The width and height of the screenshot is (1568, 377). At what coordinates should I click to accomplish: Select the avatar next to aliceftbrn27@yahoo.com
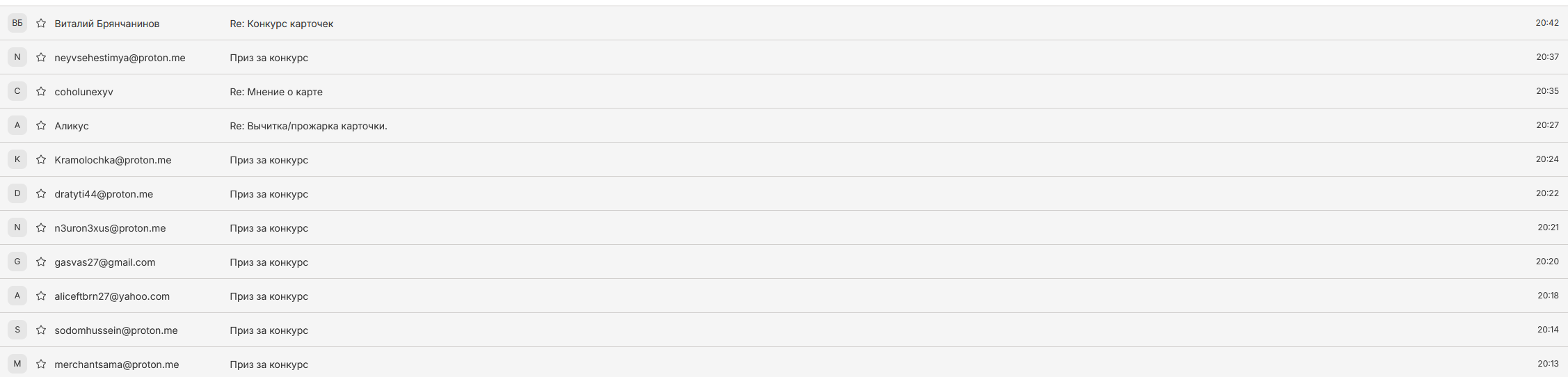(17, 296)
